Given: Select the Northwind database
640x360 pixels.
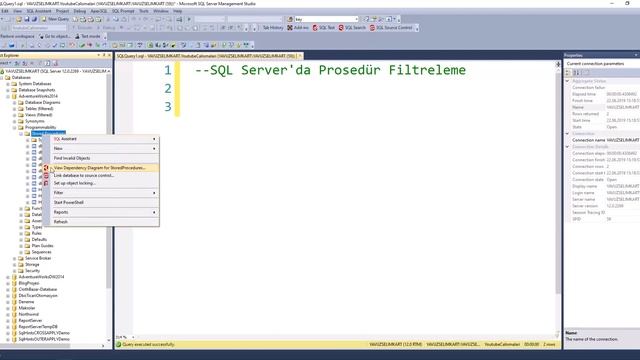Looking at the screenshot, I should [29, 314].
